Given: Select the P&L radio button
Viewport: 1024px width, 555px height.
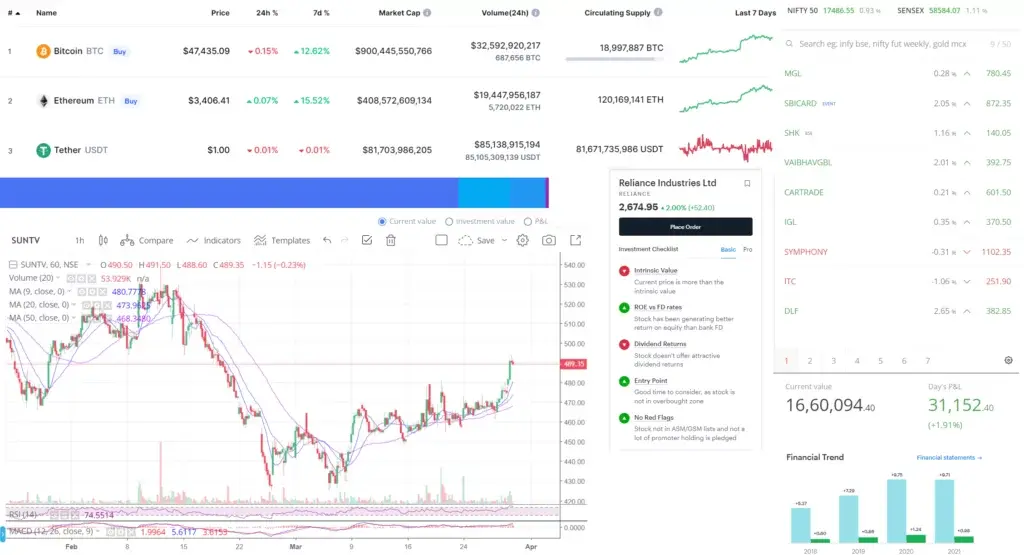Looking at the screenshot, I should [528, 221].
